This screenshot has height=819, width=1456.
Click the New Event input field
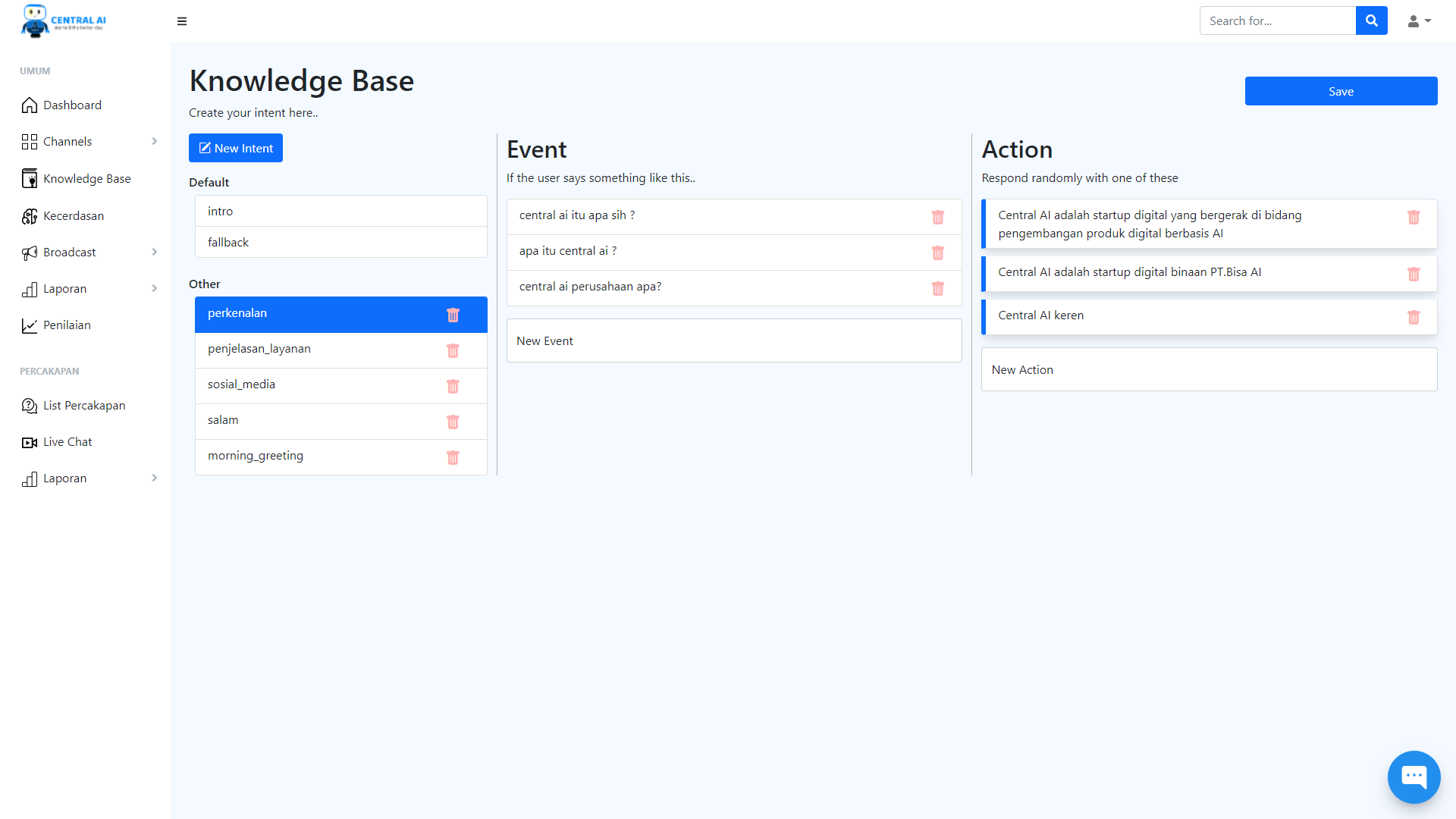(734, 340)
